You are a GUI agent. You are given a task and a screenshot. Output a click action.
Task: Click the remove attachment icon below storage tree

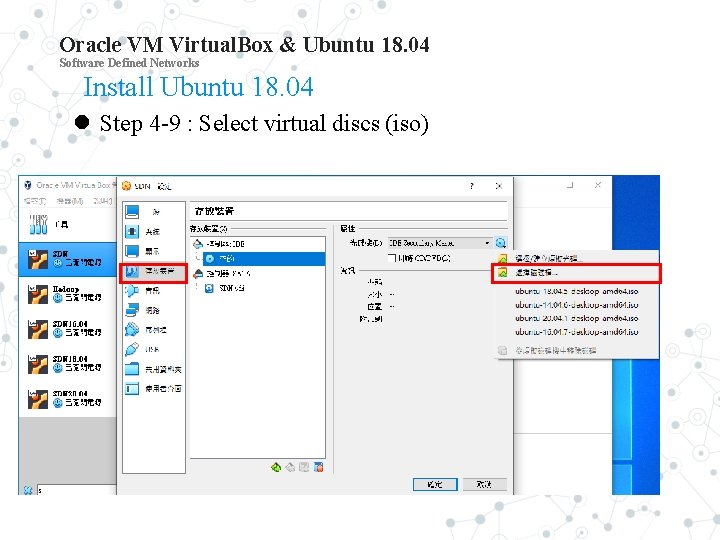[319, 467]
